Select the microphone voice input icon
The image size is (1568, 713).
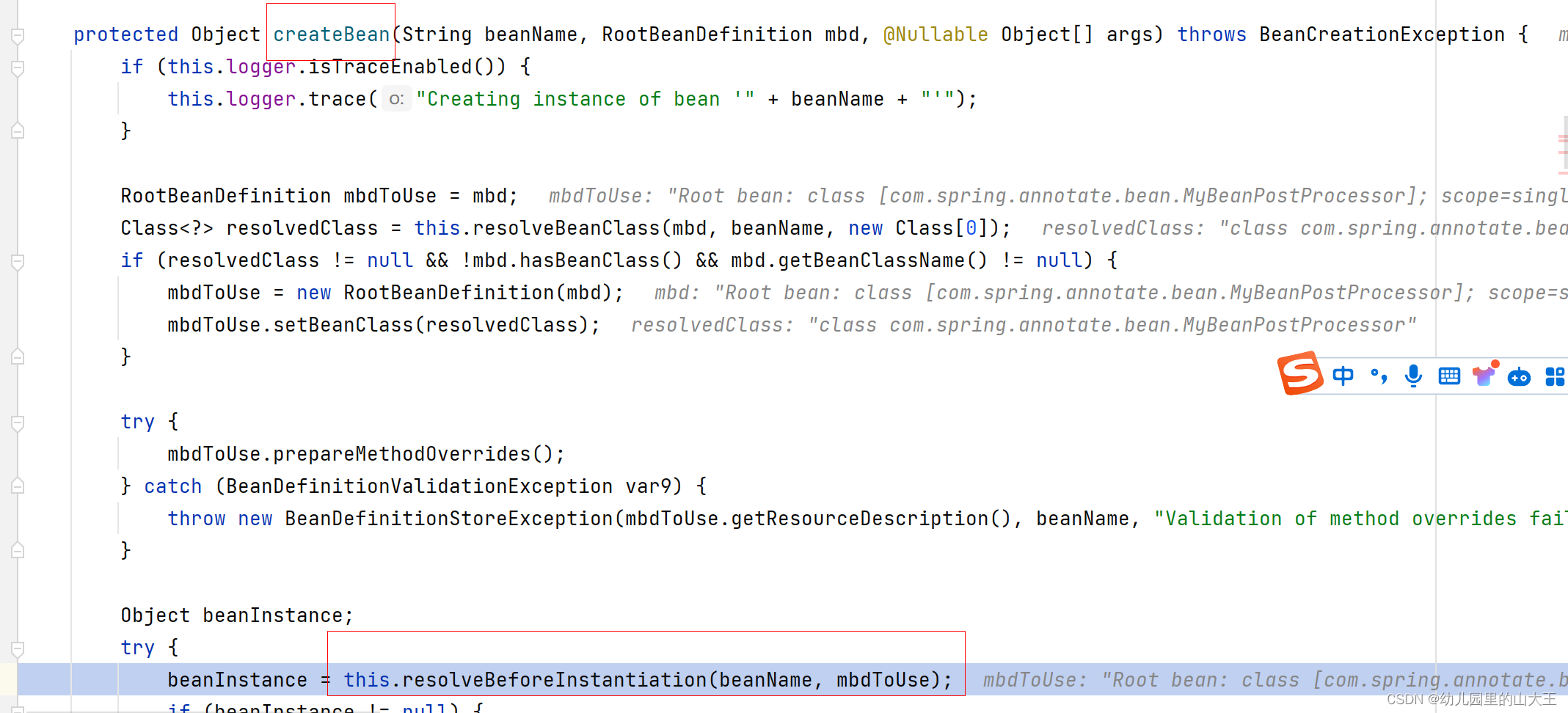1412,376
